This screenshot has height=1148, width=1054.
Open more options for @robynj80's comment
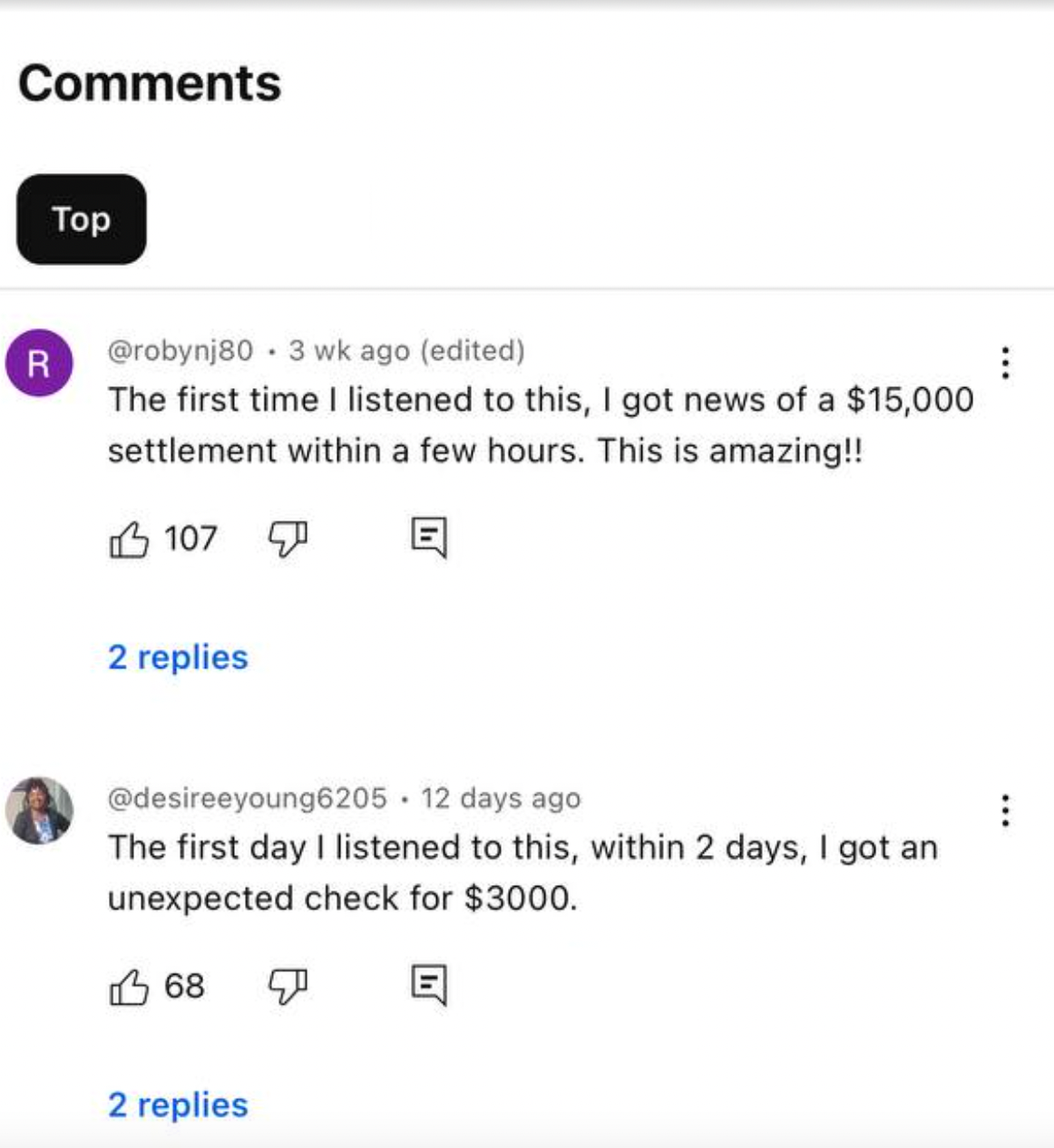[x=1005, y=363]
